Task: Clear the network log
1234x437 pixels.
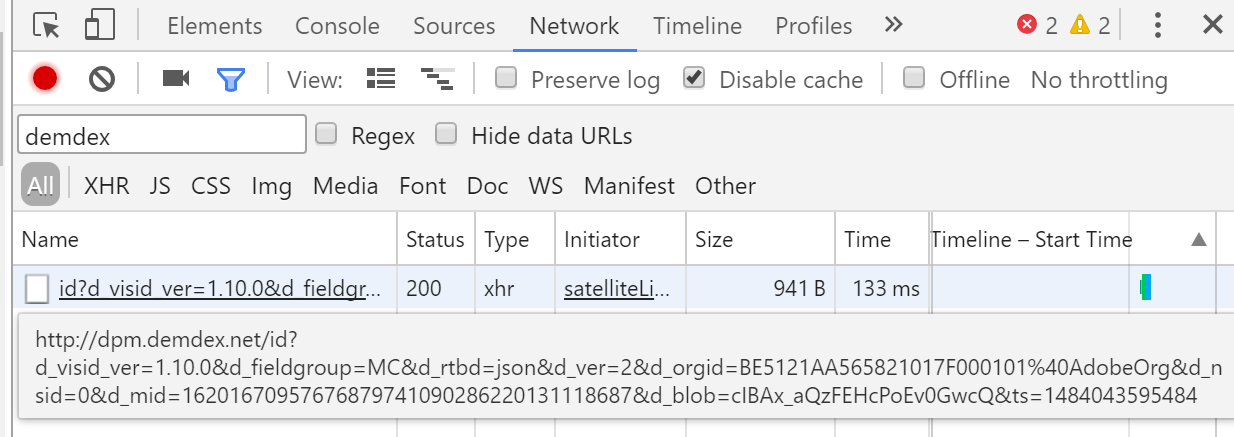Action: (101, 79)
